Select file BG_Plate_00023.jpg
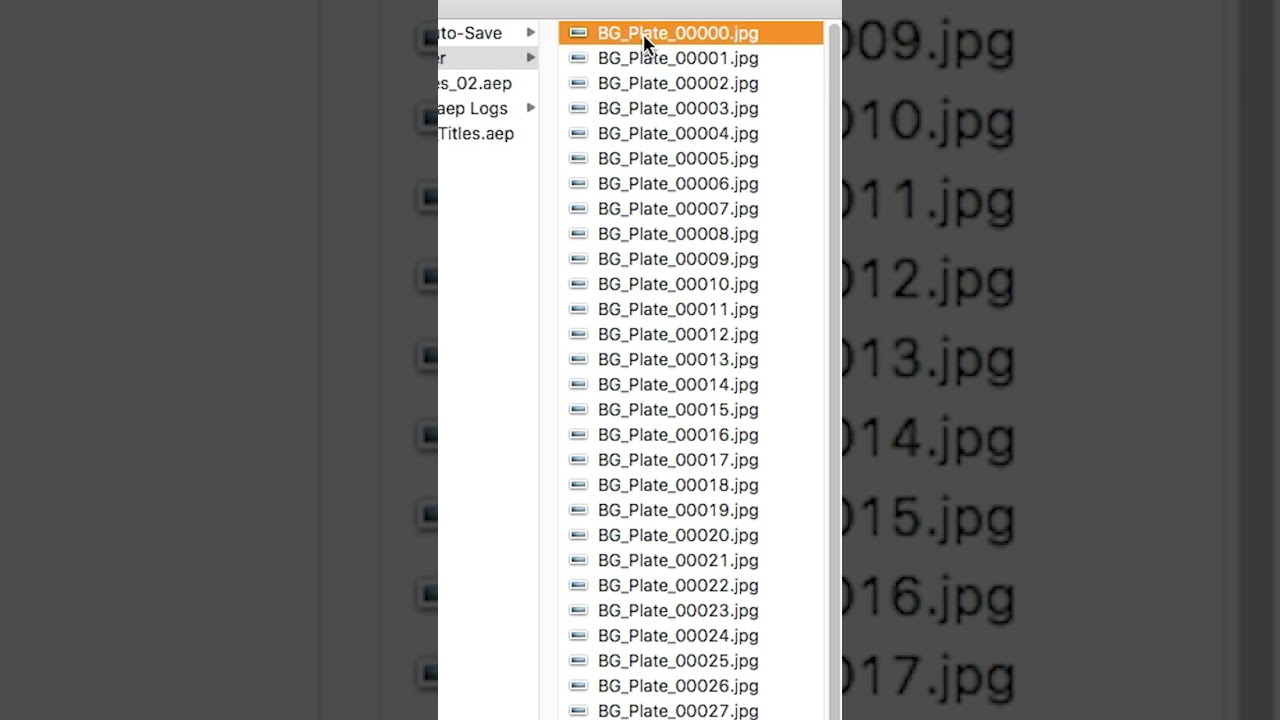 691,610
